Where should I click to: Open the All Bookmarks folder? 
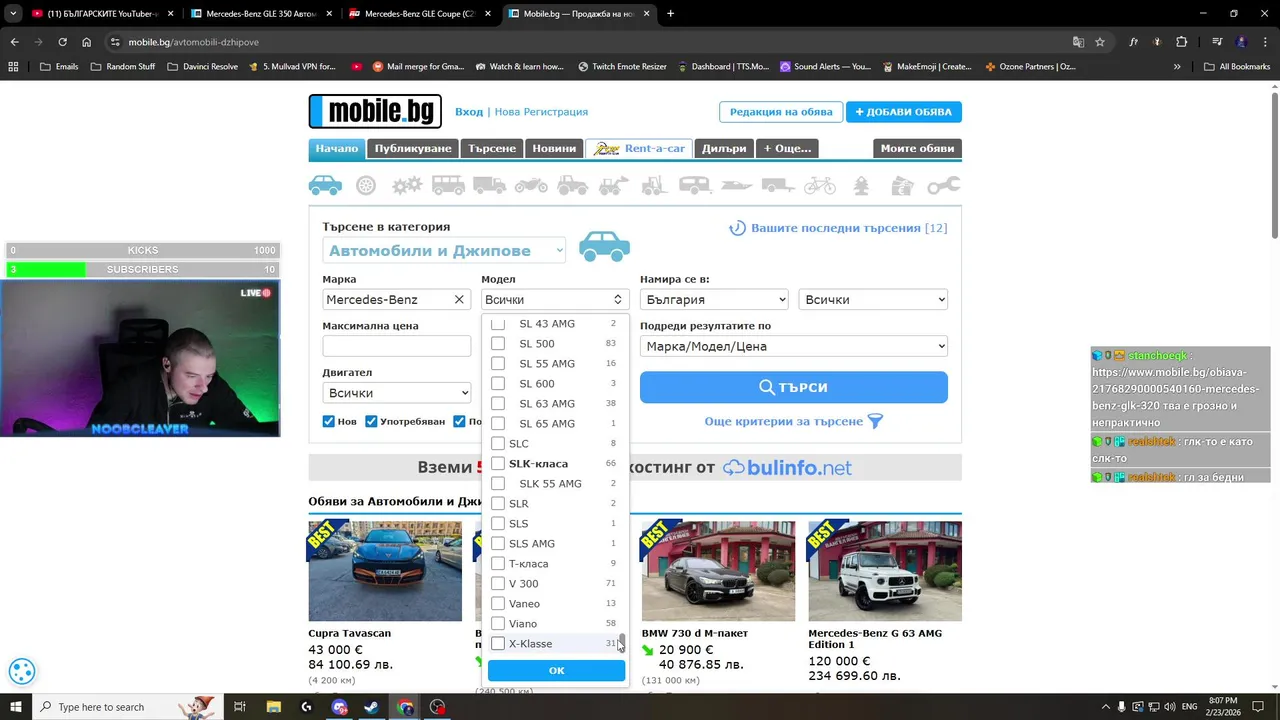click(x=1237, y=67)
